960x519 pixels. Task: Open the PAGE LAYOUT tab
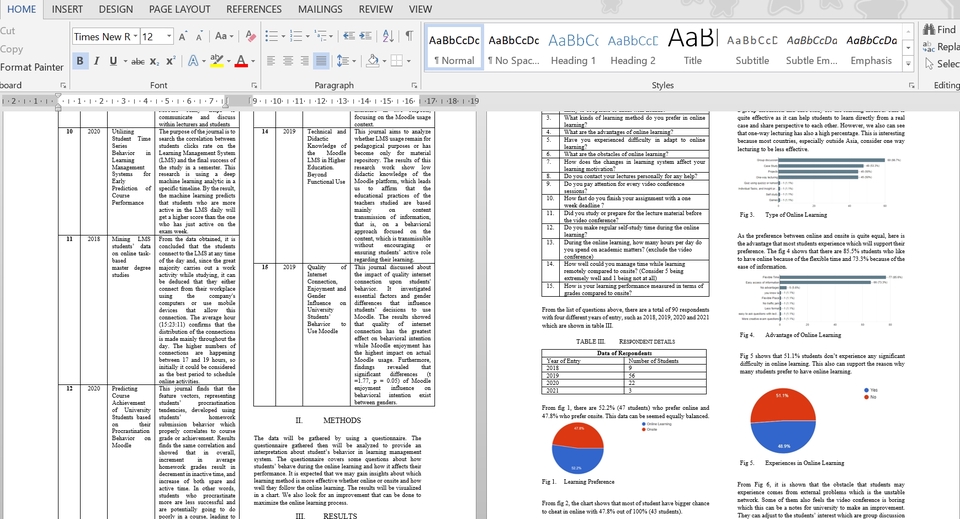(x=179, y=9)
